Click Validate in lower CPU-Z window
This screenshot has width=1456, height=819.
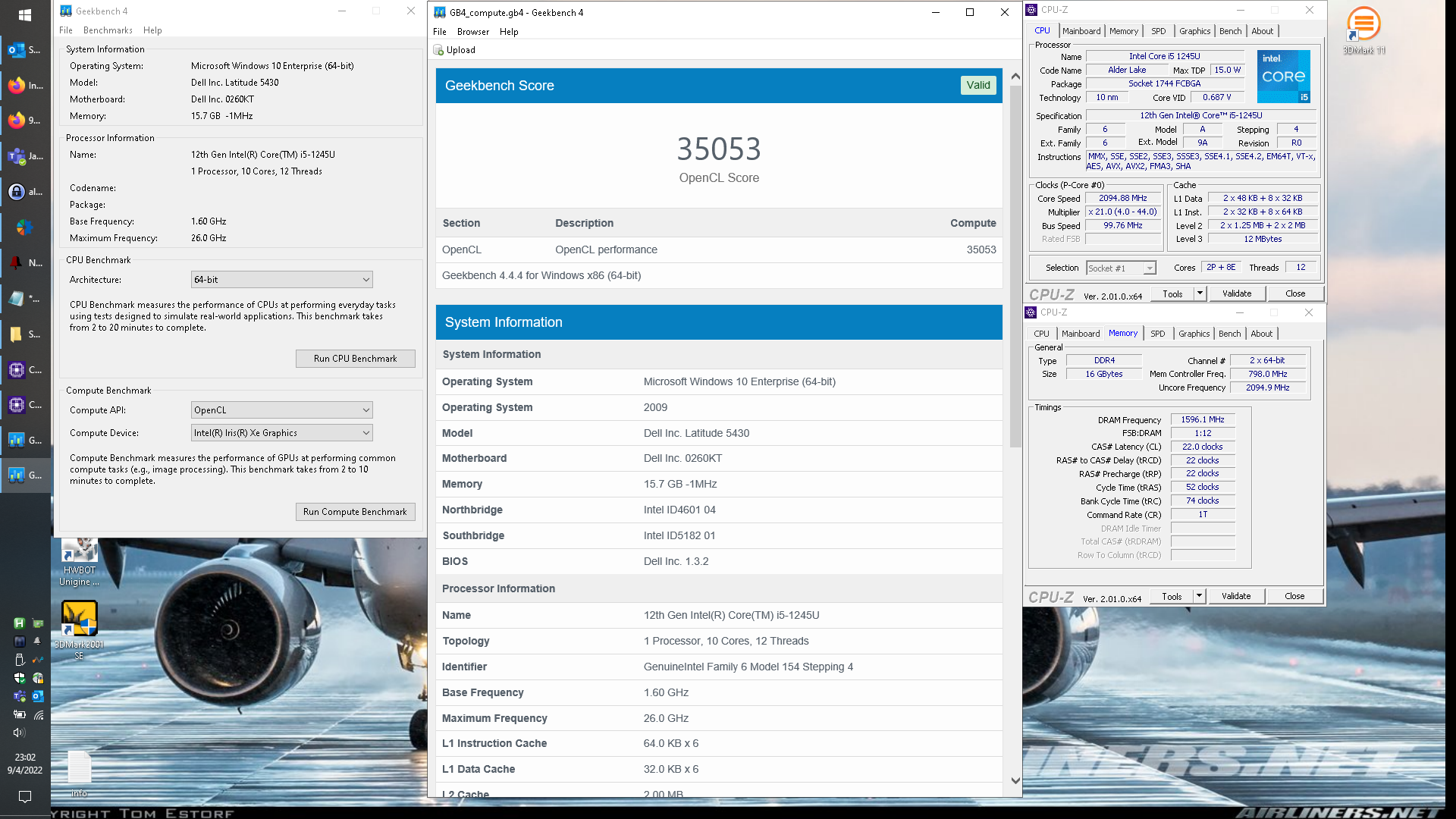pyautogui.click(x=1236, y=596)
